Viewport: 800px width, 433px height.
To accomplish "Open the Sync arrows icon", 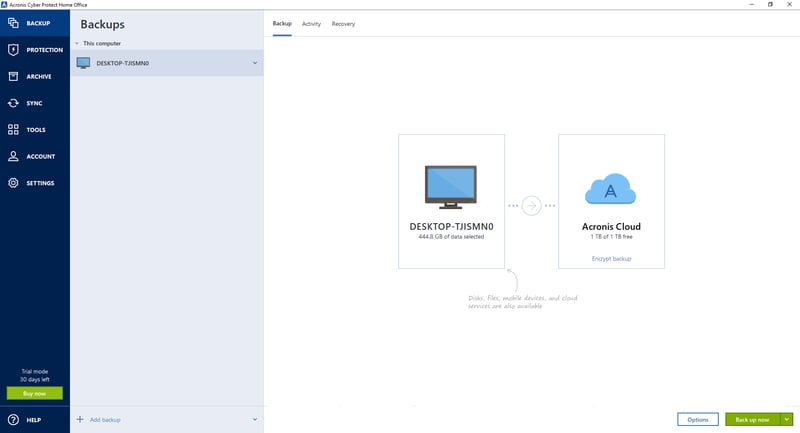I will click(x=13, y=103).
